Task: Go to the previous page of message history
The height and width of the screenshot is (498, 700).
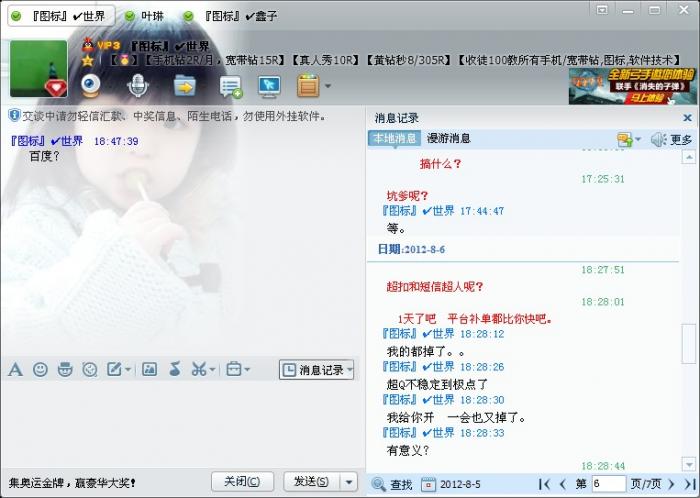Action: [x=562, y=484]
